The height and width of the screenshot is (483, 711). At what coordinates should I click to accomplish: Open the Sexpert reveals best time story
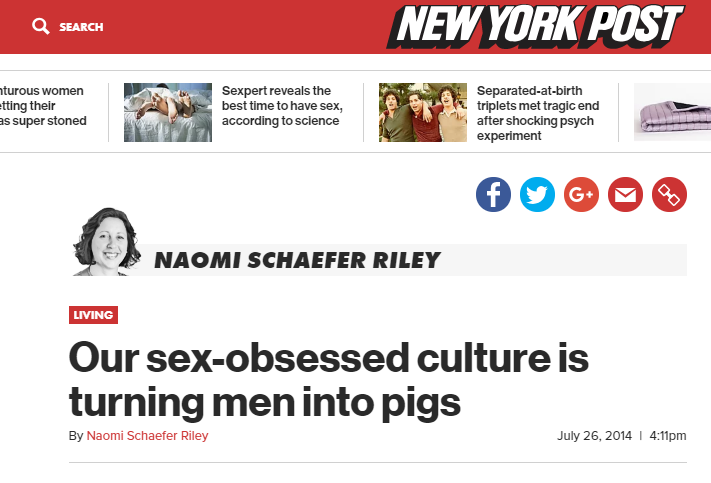(282, 106)
